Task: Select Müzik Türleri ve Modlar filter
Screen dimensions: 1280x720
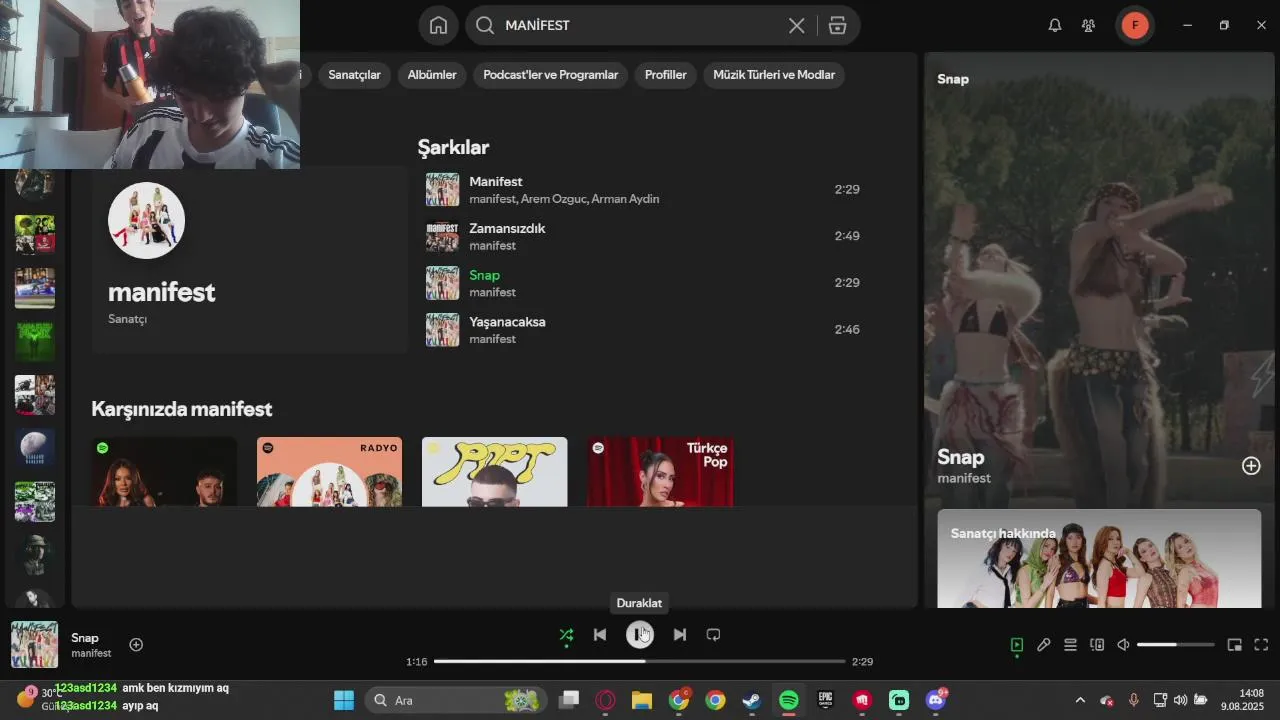Action: pos(774,75)
